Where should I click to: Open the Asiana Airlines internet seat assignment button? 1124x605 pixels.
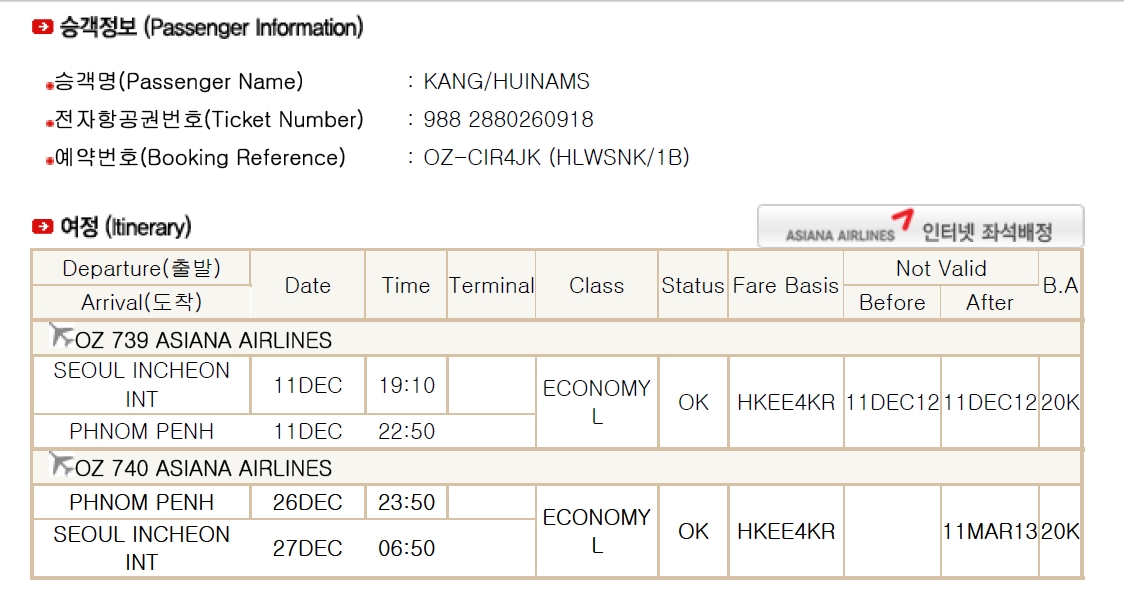coord(920,227)
